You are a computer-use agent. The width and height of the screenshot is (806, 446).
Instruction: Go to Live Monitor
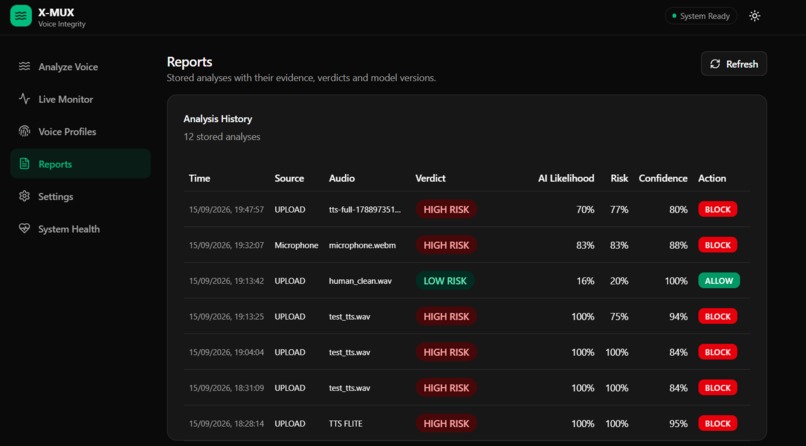coord(80,99)
